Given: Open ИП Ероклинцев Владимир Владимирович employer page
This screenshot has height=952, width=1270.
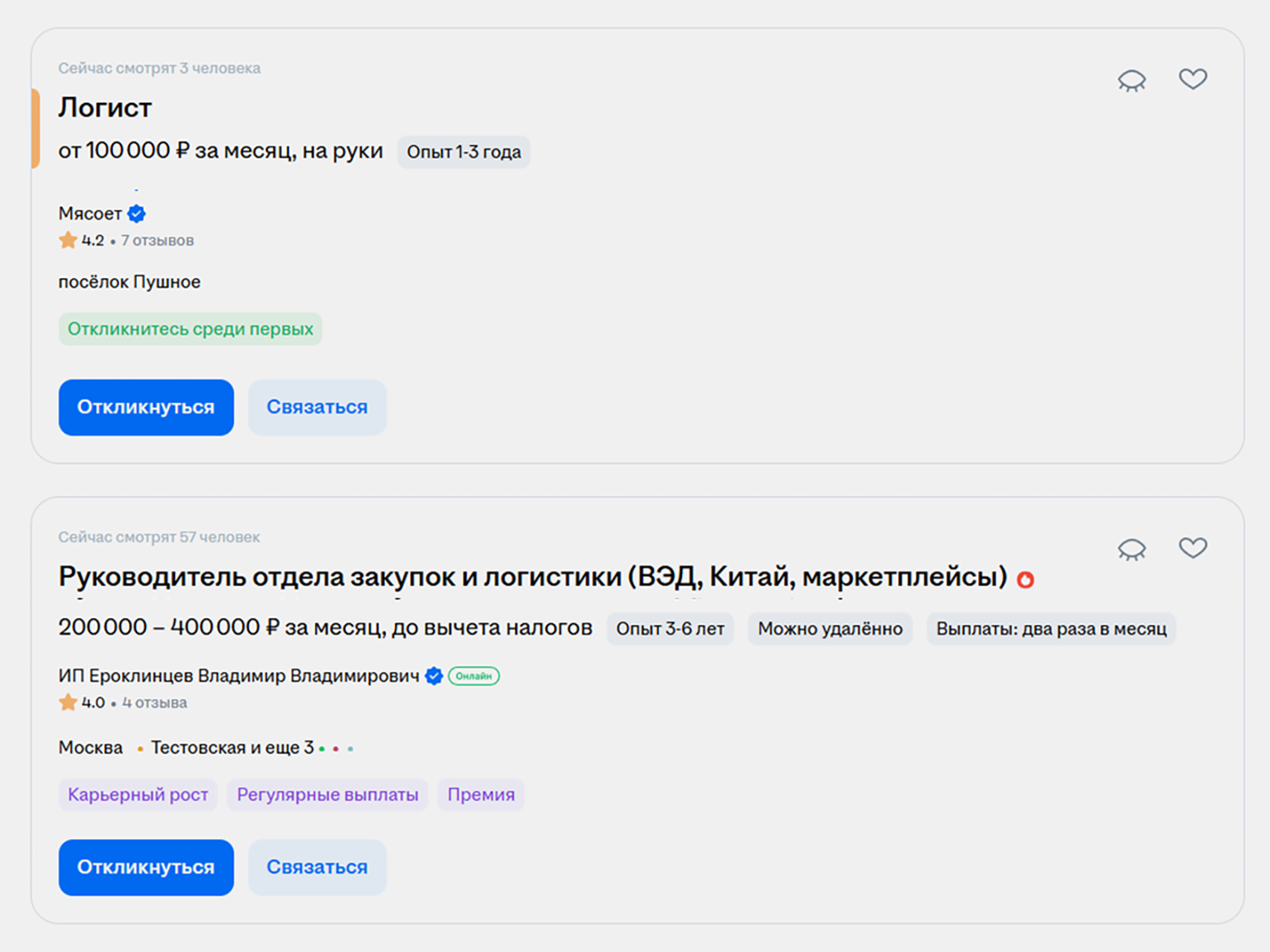Looking at the screenshot, I should coord(238,677).
